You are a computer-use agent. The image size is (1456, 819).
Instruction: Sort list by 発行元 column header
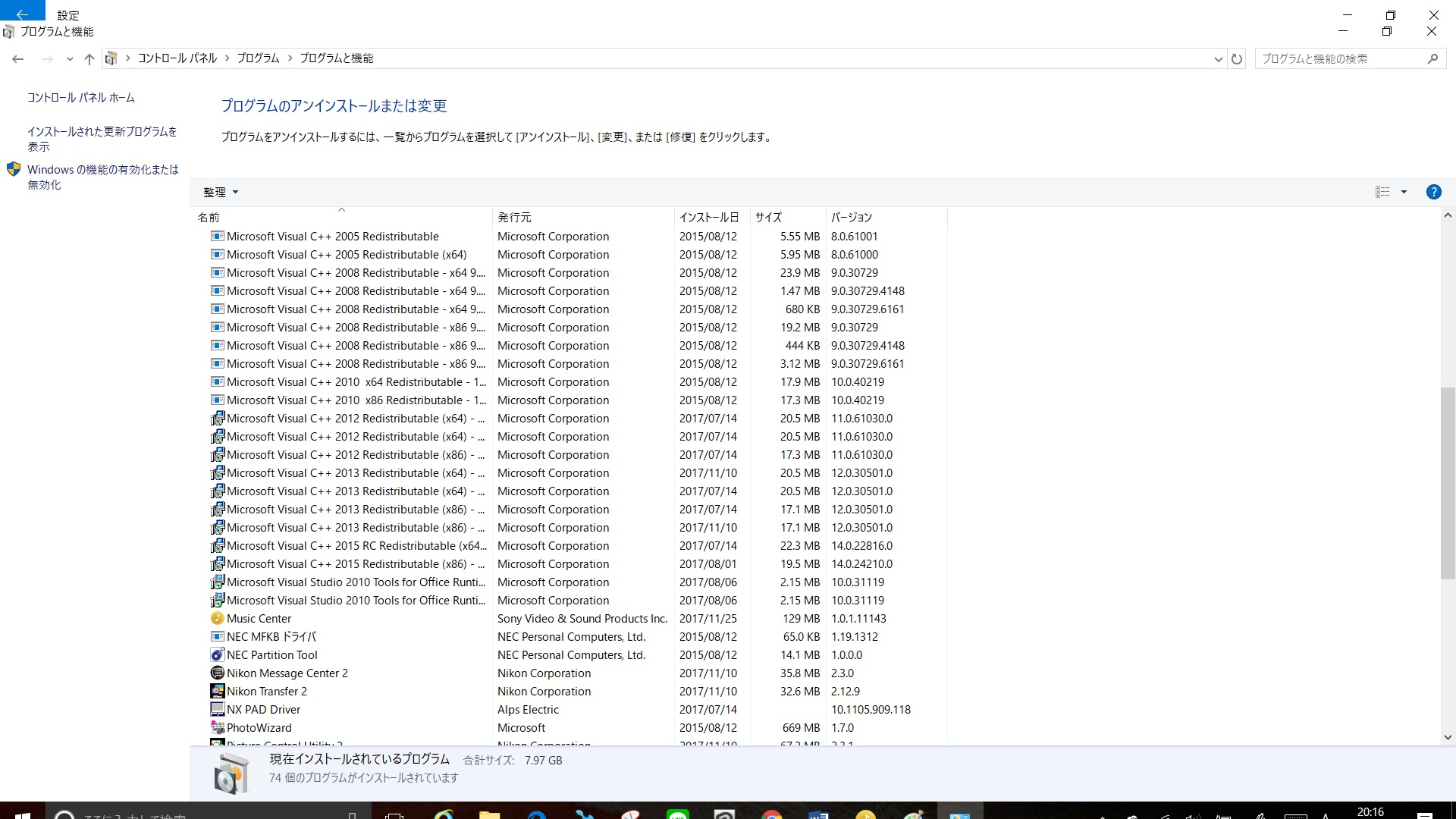[x=514, y=217]
